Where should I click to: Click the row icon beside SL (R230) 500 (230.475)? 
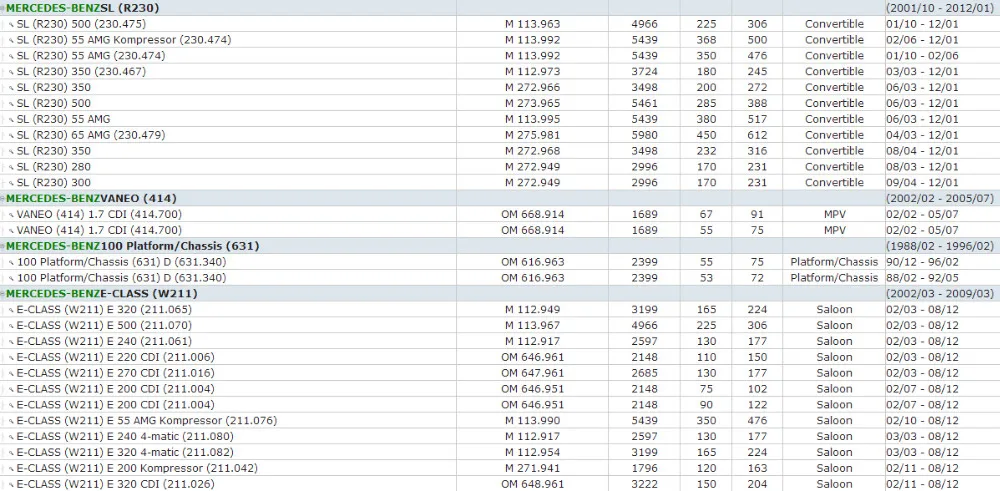tap(11, 25)
